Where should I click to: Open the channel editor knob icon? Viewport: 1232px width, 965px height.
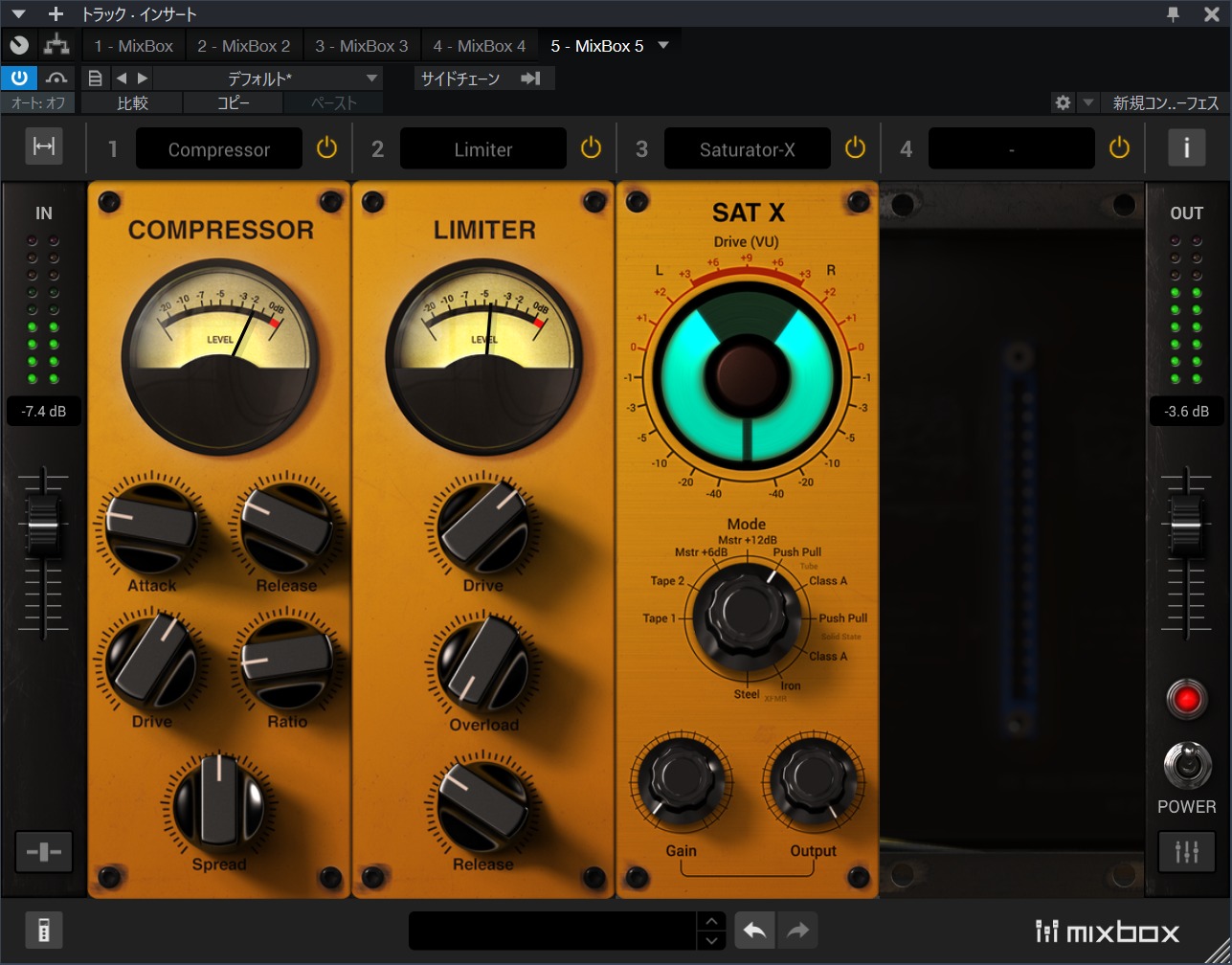point(19,45)
